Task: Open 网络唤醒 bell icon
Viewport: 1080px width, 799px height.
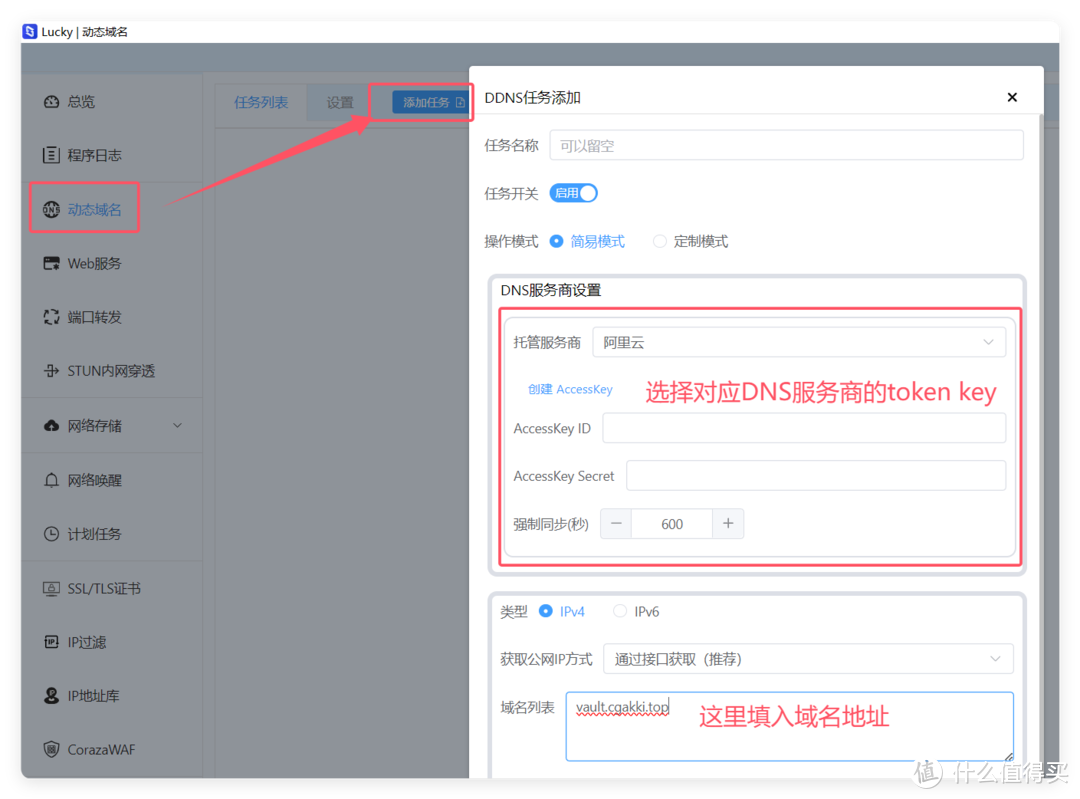Action: click(x=51, y=480)
